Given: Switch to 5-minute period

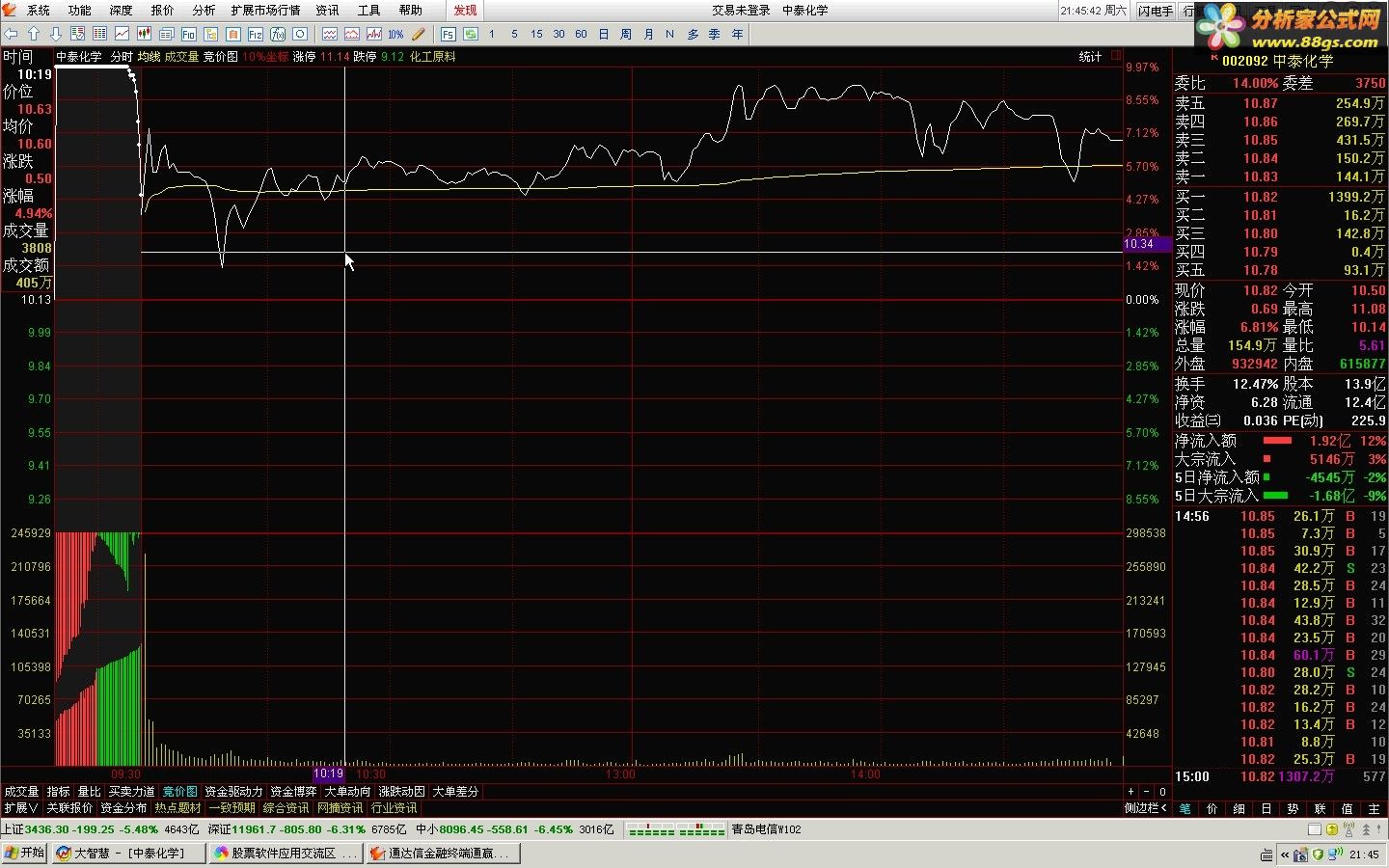Looking at the screenshot, I should [514, 34].
